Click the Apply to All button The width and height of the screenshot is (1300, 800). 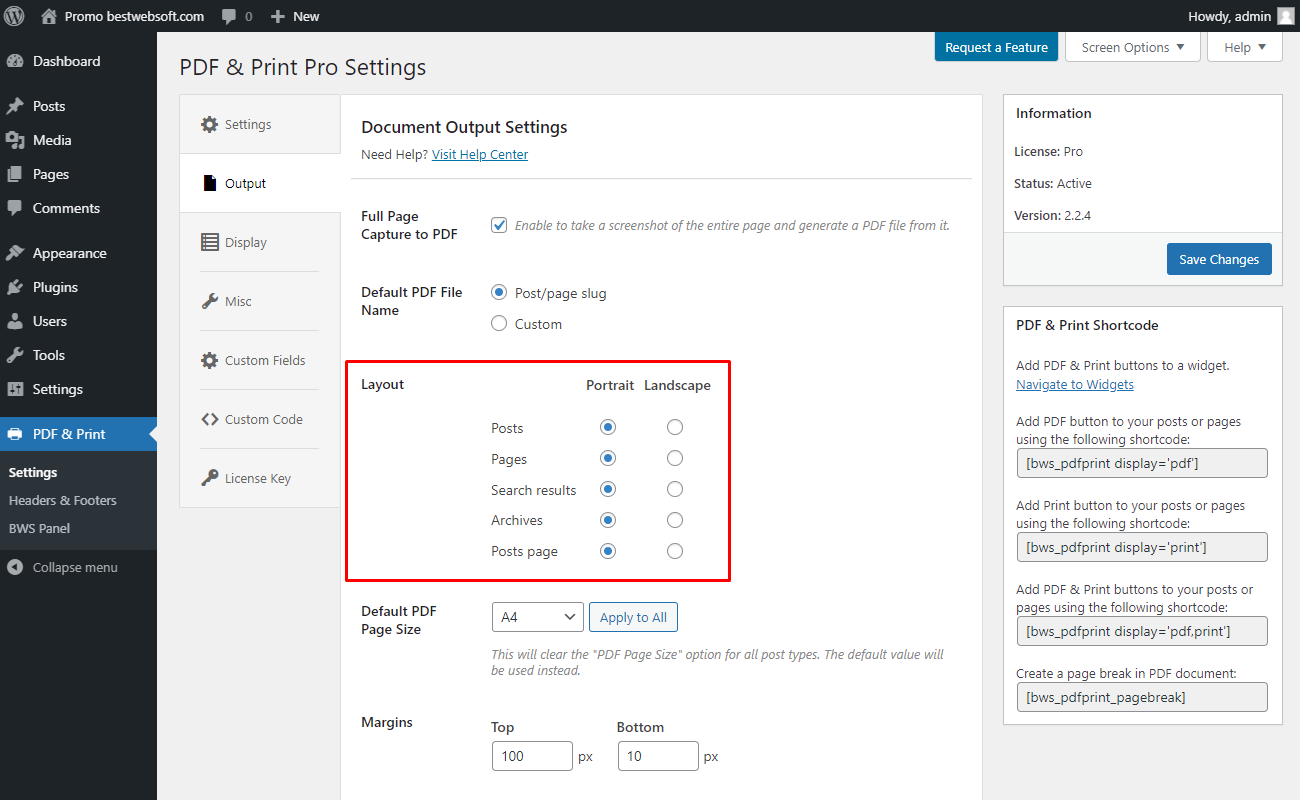pyautogui.click(x=633, y=617)
